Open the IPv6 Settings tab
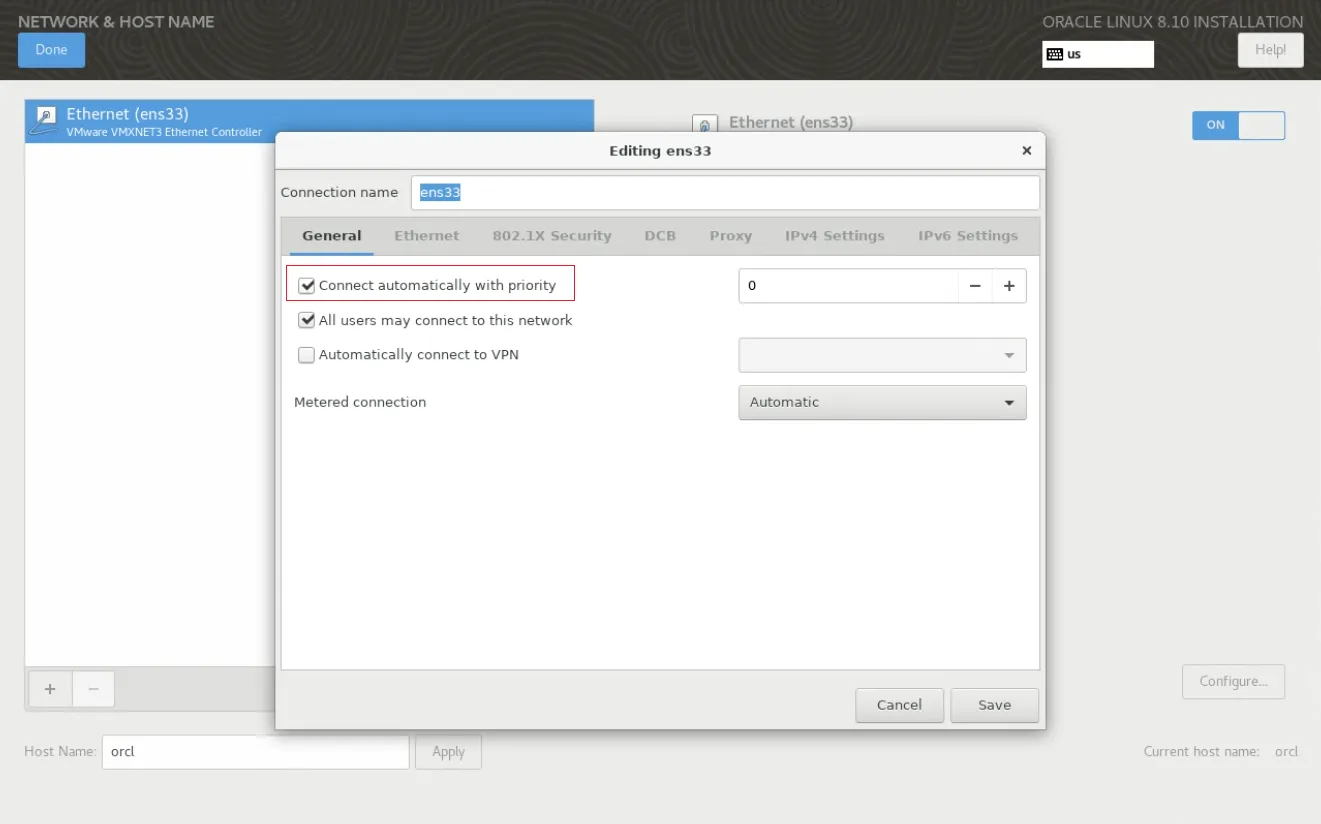The height and width of the screenshot is (824, 1321). pos(967,236)
